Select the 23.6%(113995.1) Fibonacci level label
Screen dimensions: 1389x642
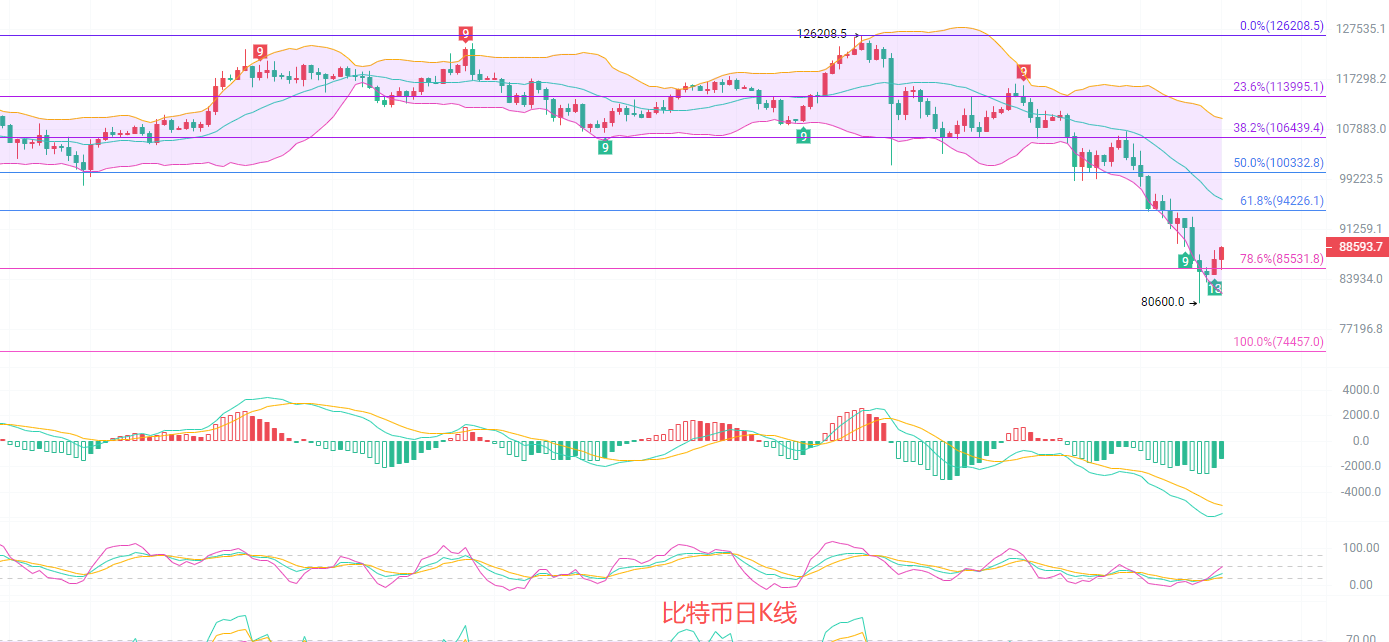1278,87
